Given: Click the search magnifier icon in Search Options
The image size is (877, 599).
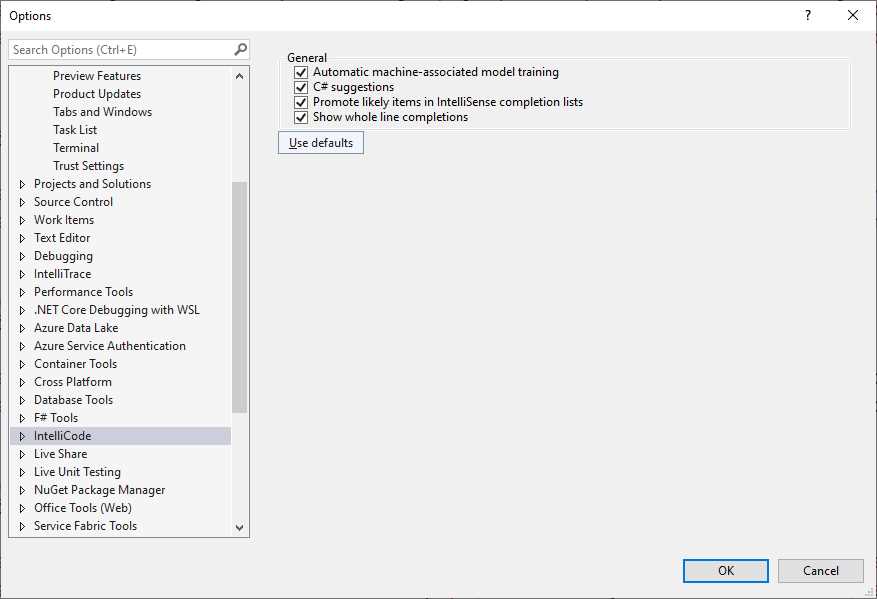Looking at the screenshot, I should click(x=239, y=48).
